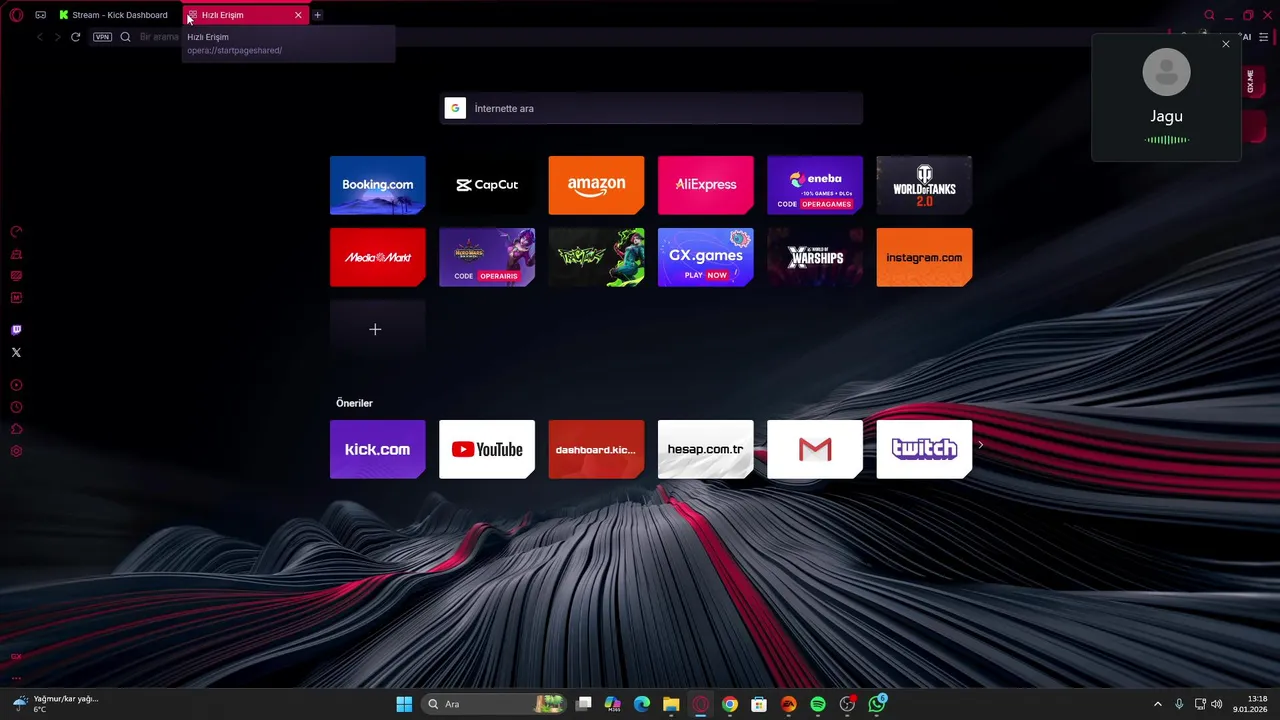Viewport: 1280px width, 720px height.
Task: Open the AI assistant button
Action: point(1245,37)
